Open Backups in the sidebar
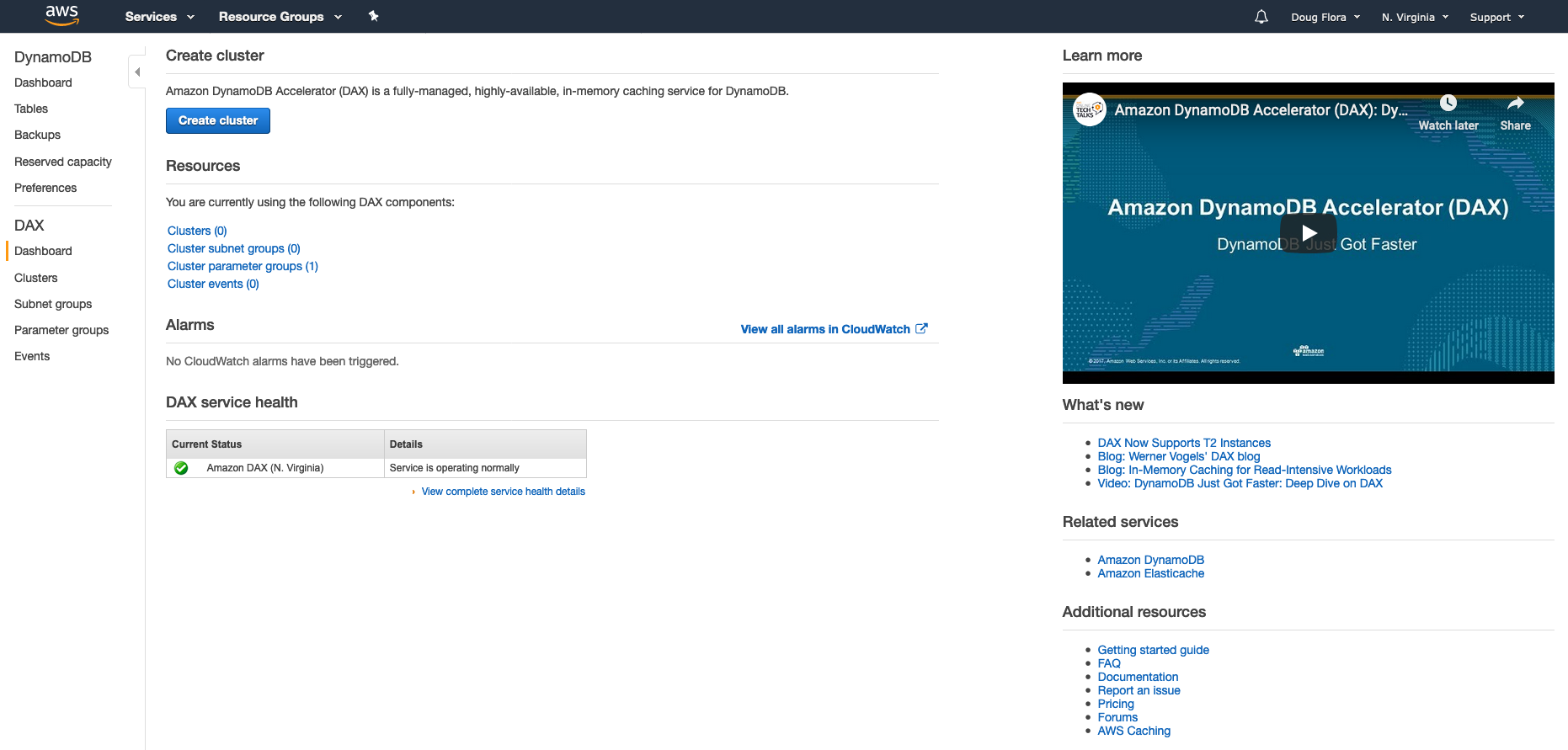 pyautogui.click(x=37, y=135)
